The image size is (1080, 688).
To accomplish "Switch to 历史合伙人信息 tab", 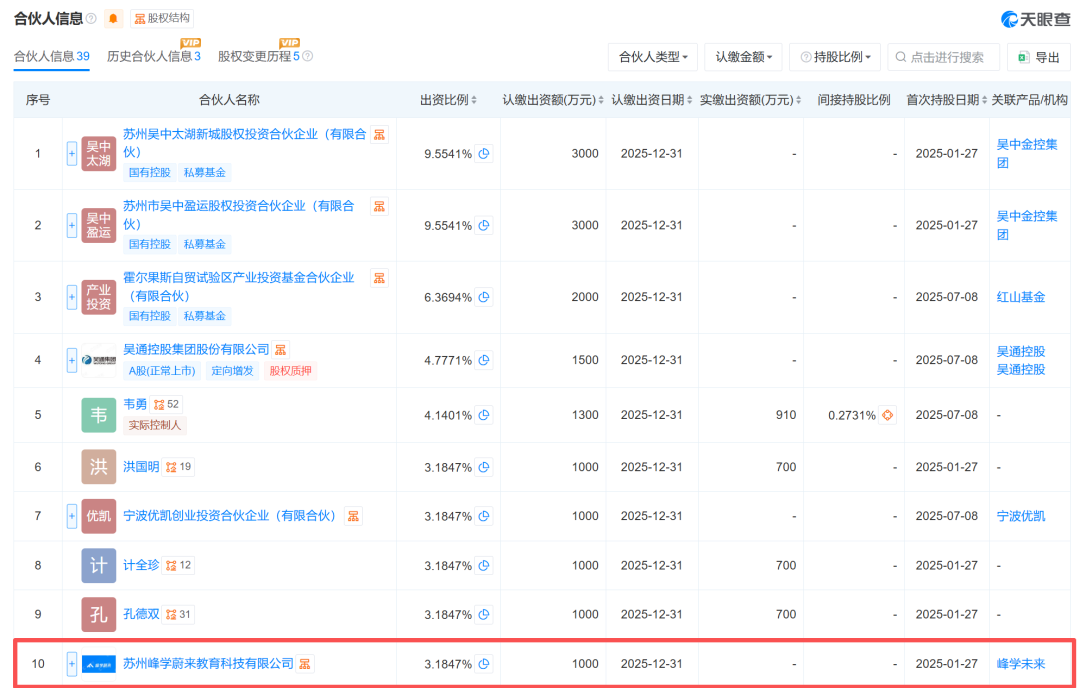I will [153, 57].
